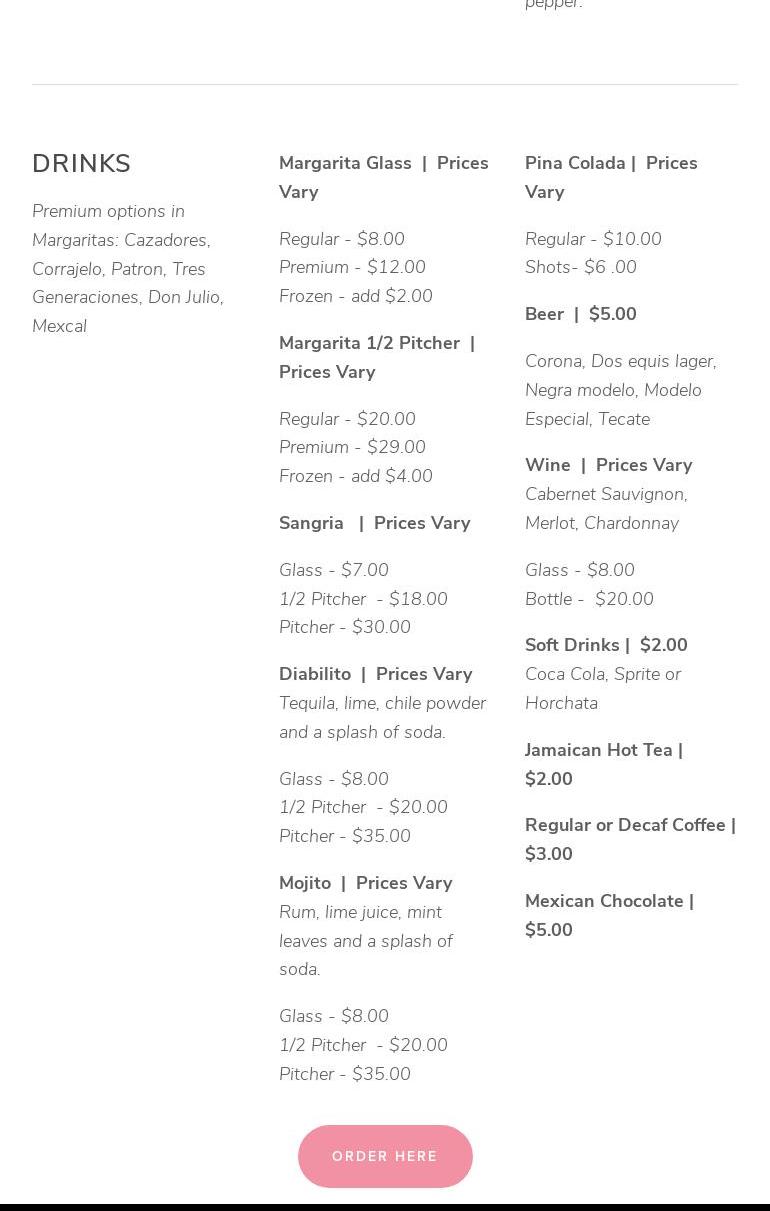Click the ORDER HERE button

point(385,1156)
